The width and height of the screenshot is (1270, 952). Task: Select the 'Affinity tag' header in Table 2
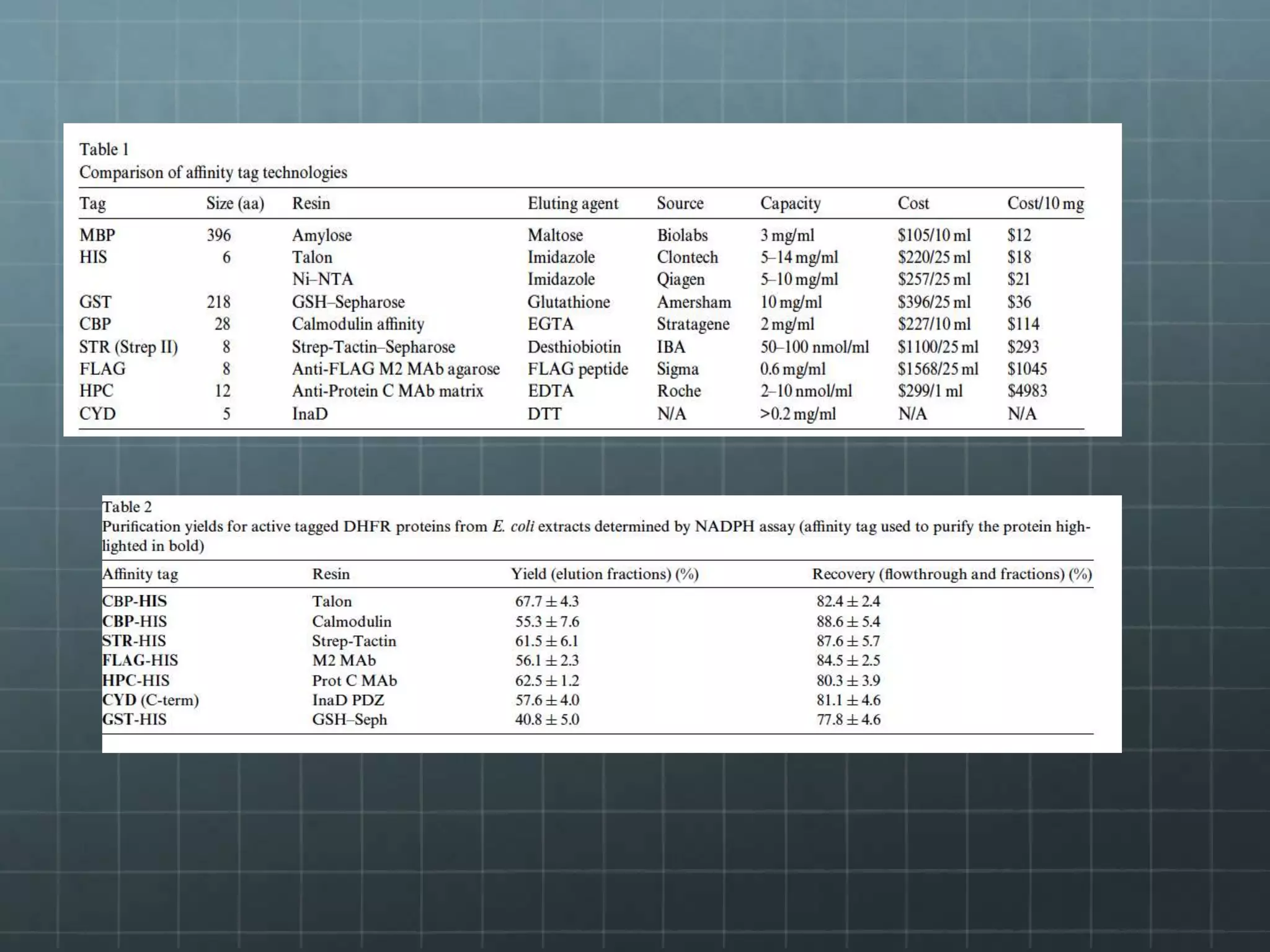140,574
